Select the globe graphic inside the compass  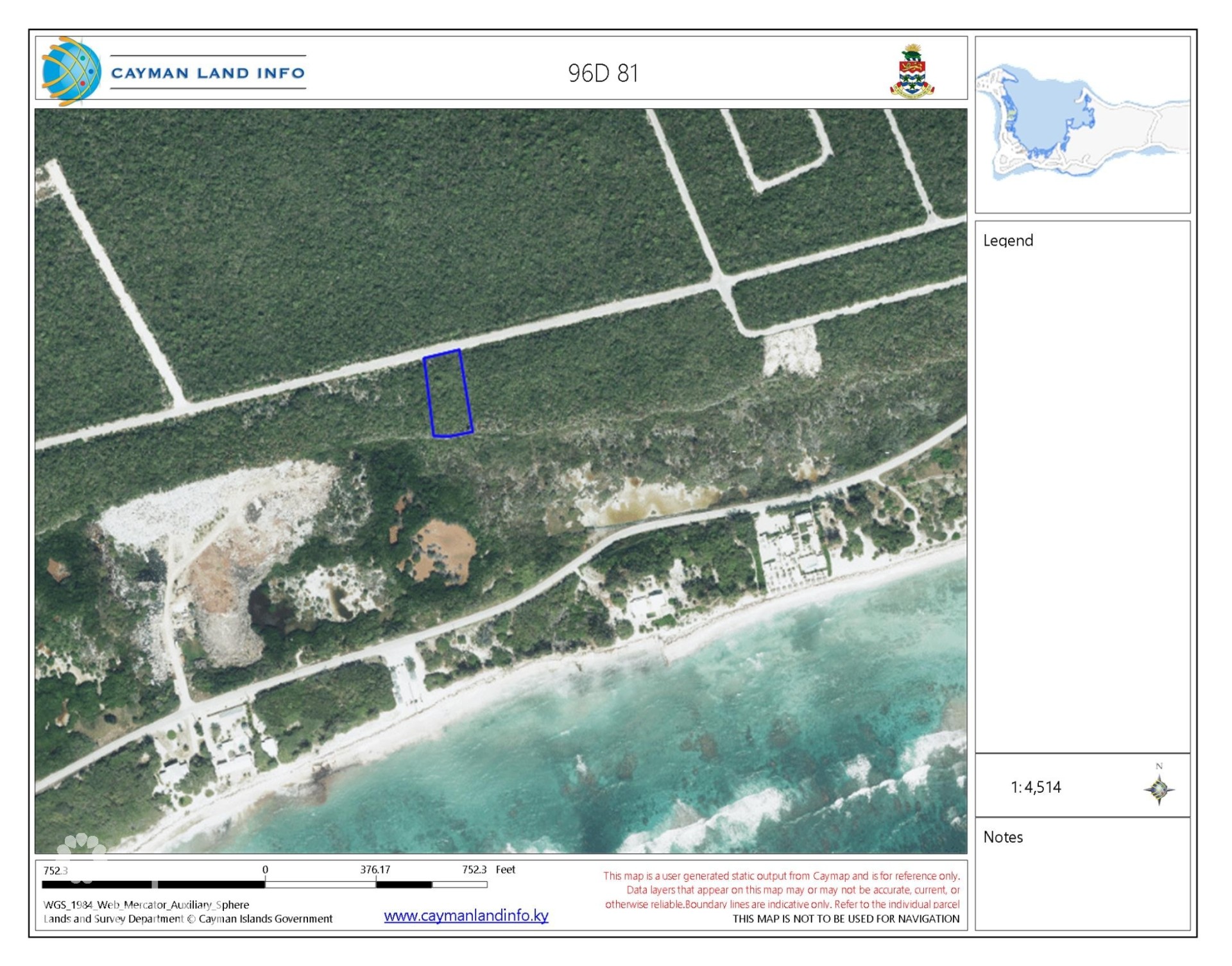pos(1158,790)
